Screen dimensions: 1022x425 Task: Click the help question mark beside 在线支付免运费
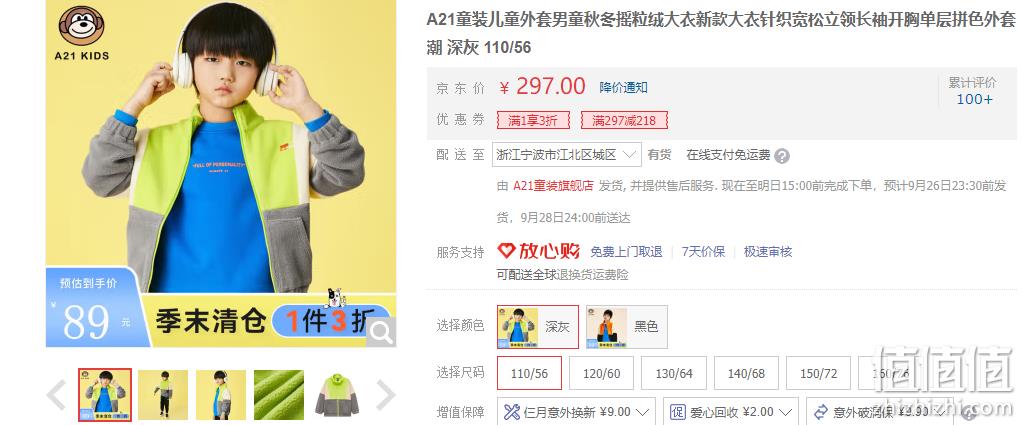coord(782,156)
